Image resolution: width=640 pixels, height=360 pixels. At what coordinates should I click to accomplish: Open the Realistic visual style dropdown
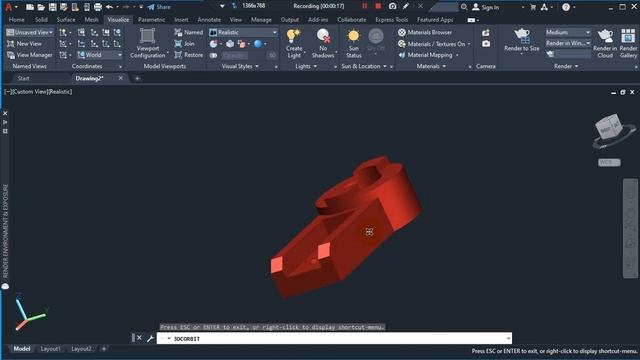[x=243, y=32]
